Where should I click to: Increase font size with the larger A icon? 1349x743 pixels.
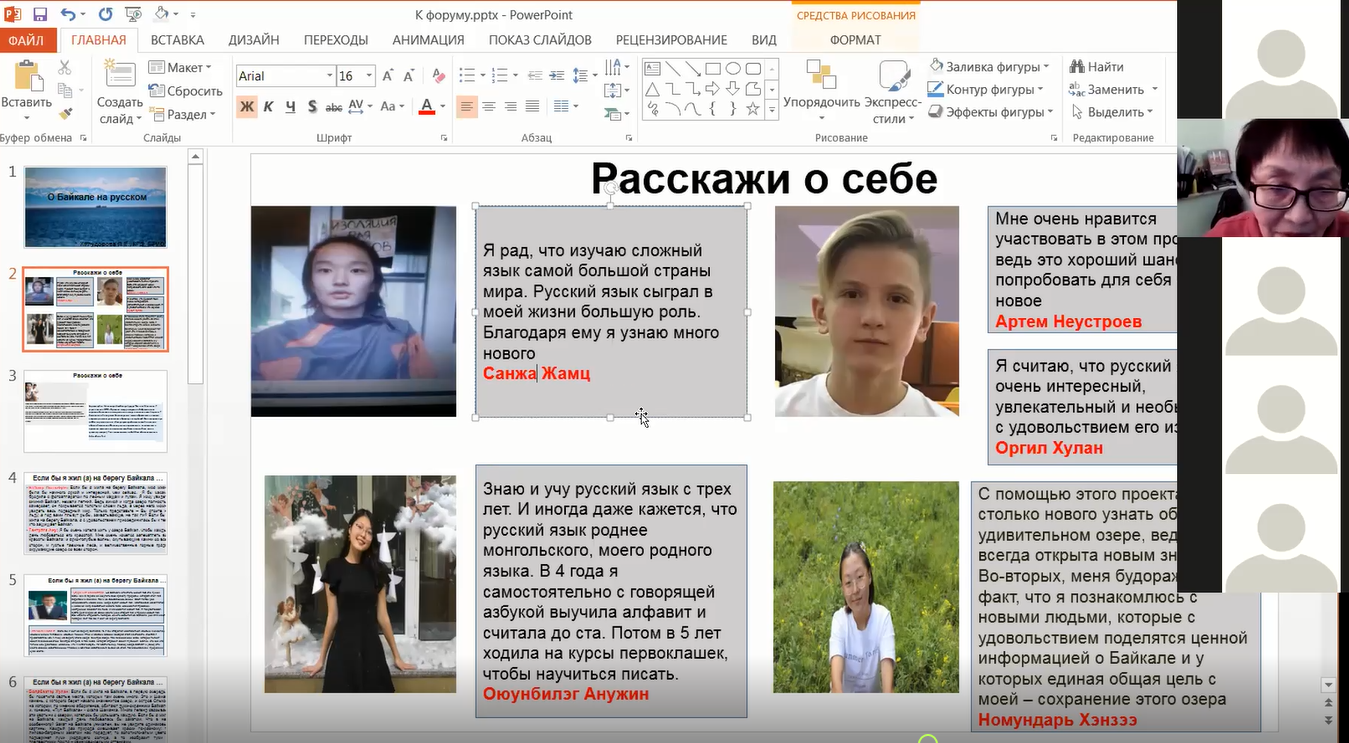[389, 76]
